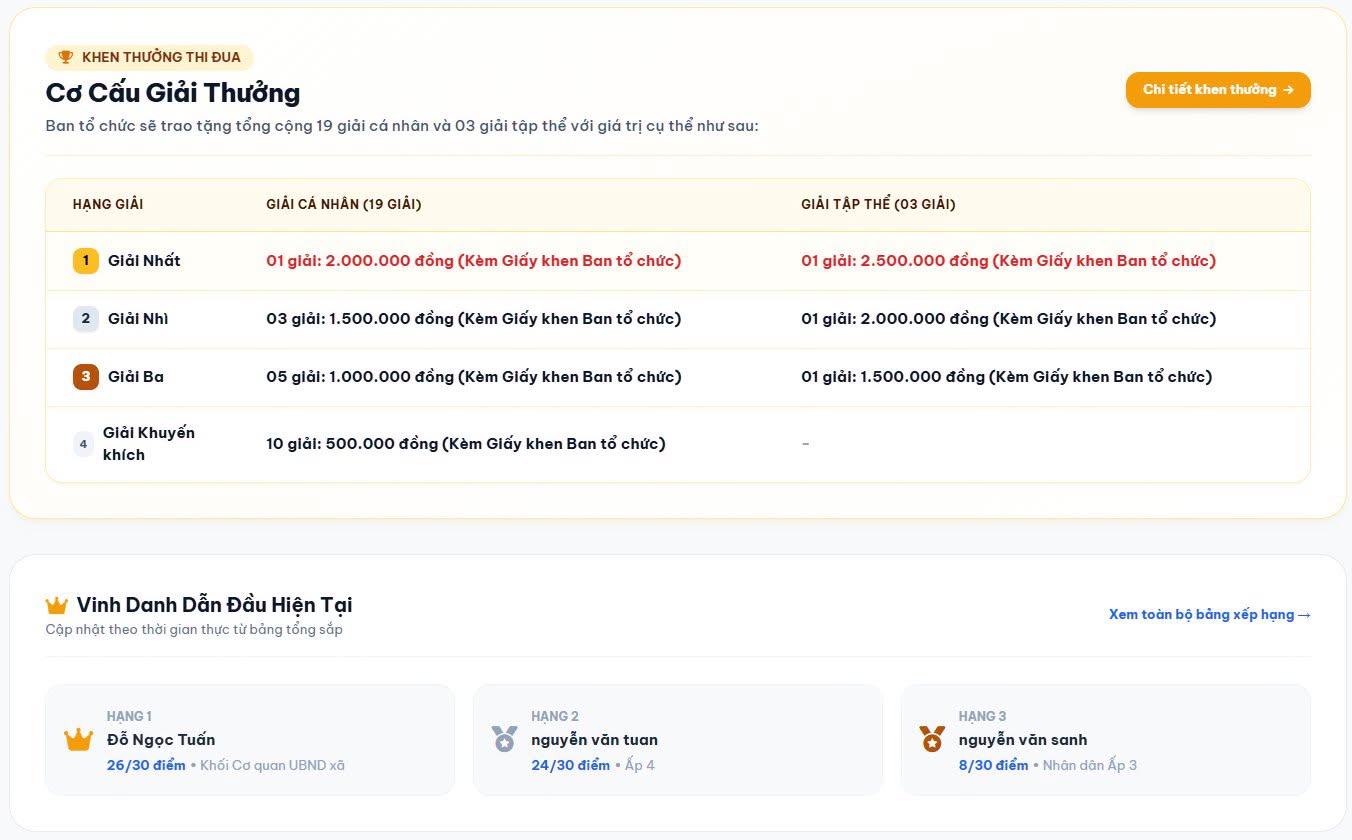Screen dimensions: 1352x840
Task: Select the Đỗ Ngọc Tuấn ranking card
Action: click(x=250, y=740)
